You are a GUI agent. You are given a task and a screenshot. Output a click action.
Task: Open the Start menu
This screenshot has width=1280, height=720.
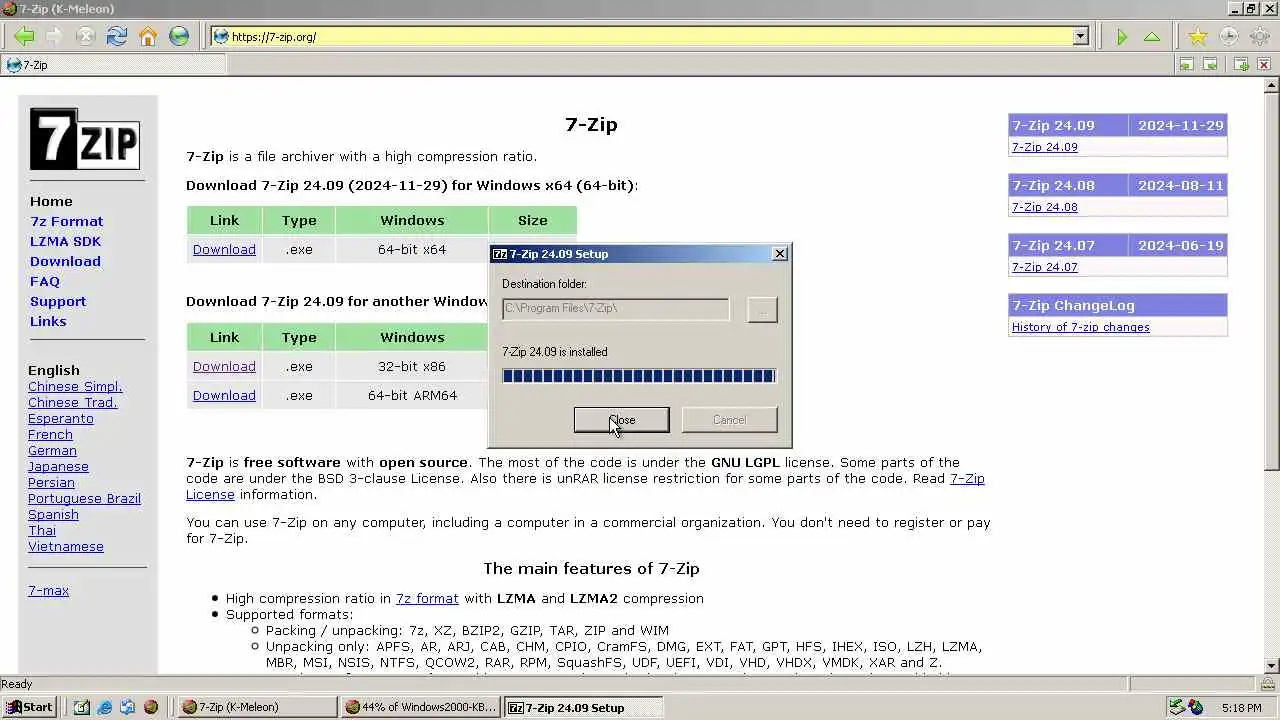click(30, 707)
